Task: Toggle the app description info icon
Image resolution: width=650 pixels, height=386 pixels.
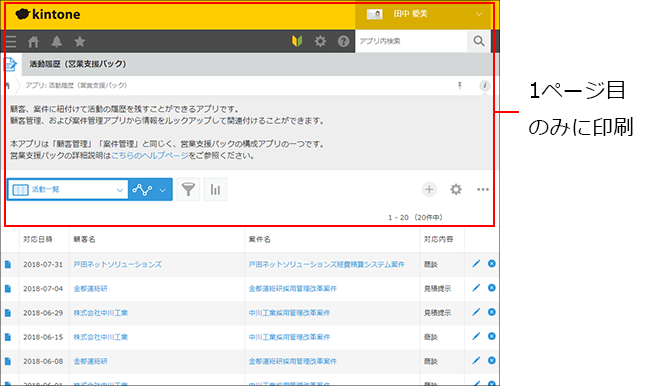Action: [484, 85]
